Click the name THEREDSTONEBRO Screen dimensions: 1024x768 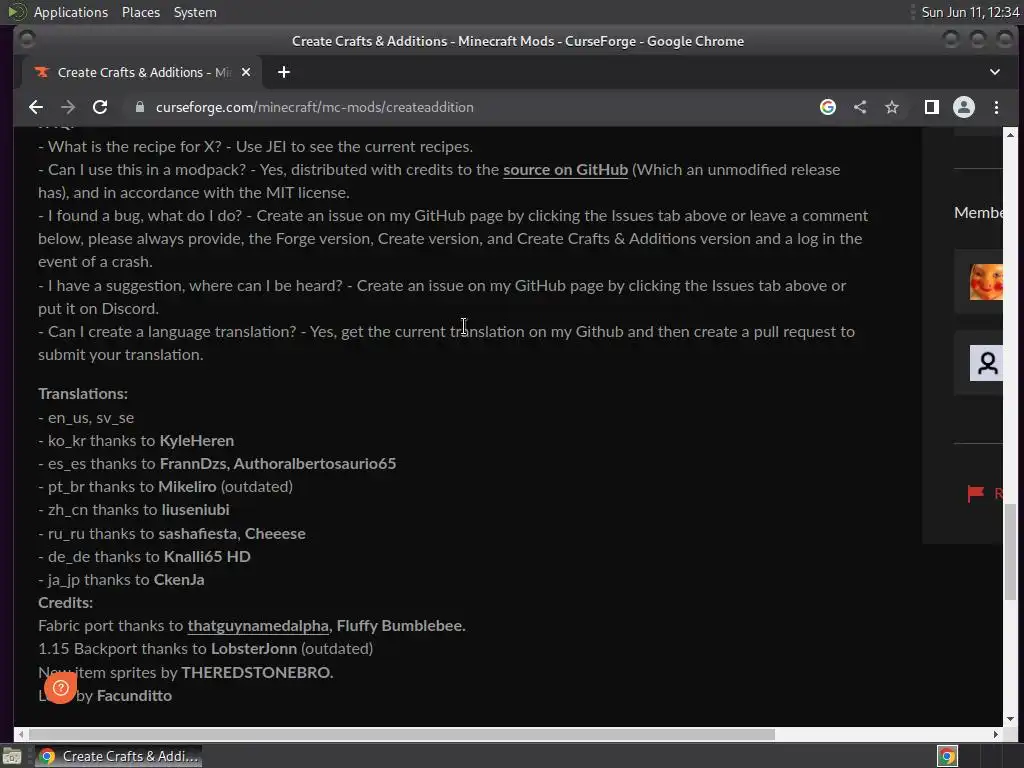click(257, 672)
